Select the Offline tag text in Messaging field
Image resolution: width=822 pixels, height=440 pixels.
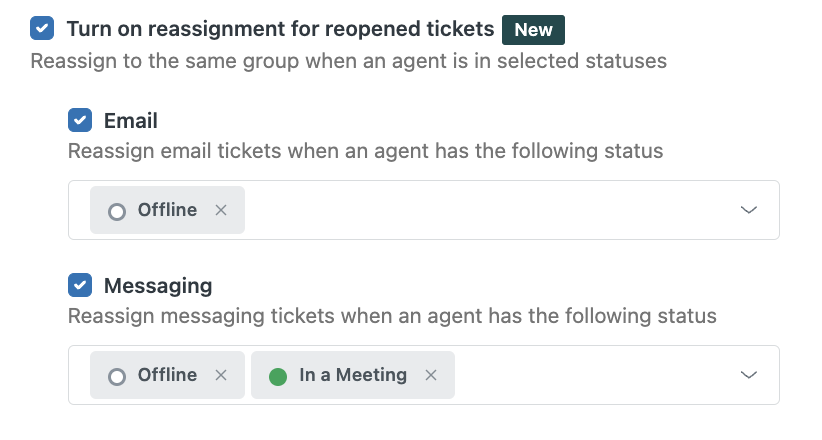167,375
